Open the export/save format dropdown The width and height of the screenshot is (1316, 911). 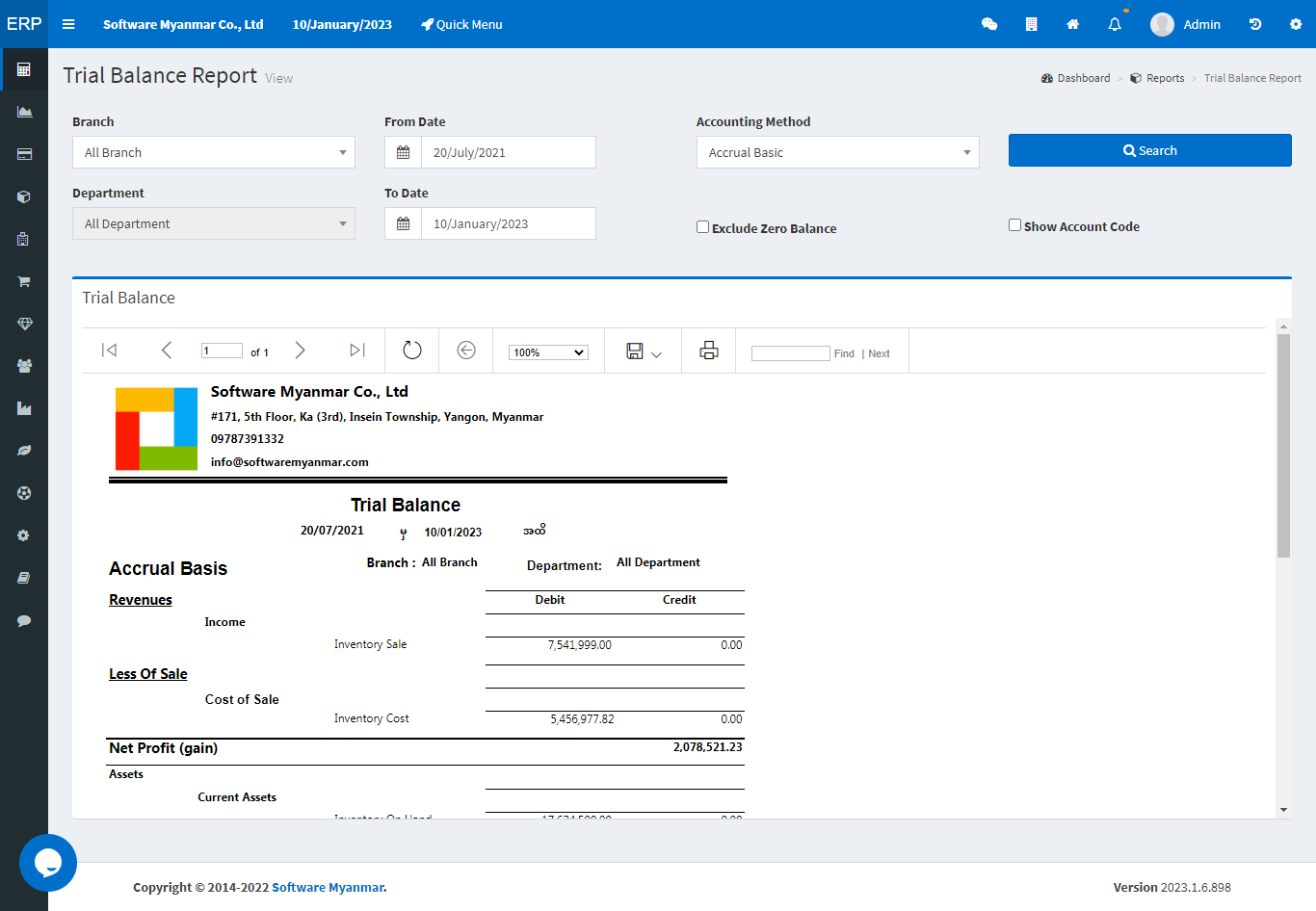(644, 351)
